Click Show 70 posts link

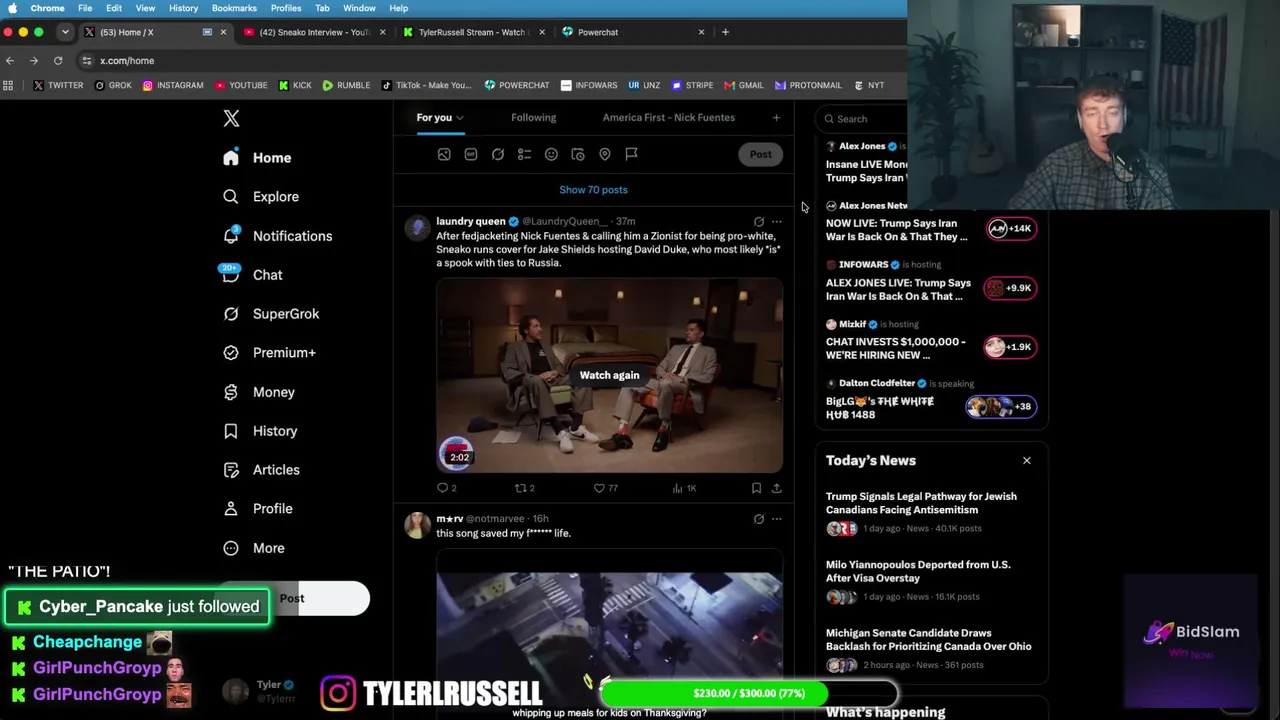click(593, 190)
